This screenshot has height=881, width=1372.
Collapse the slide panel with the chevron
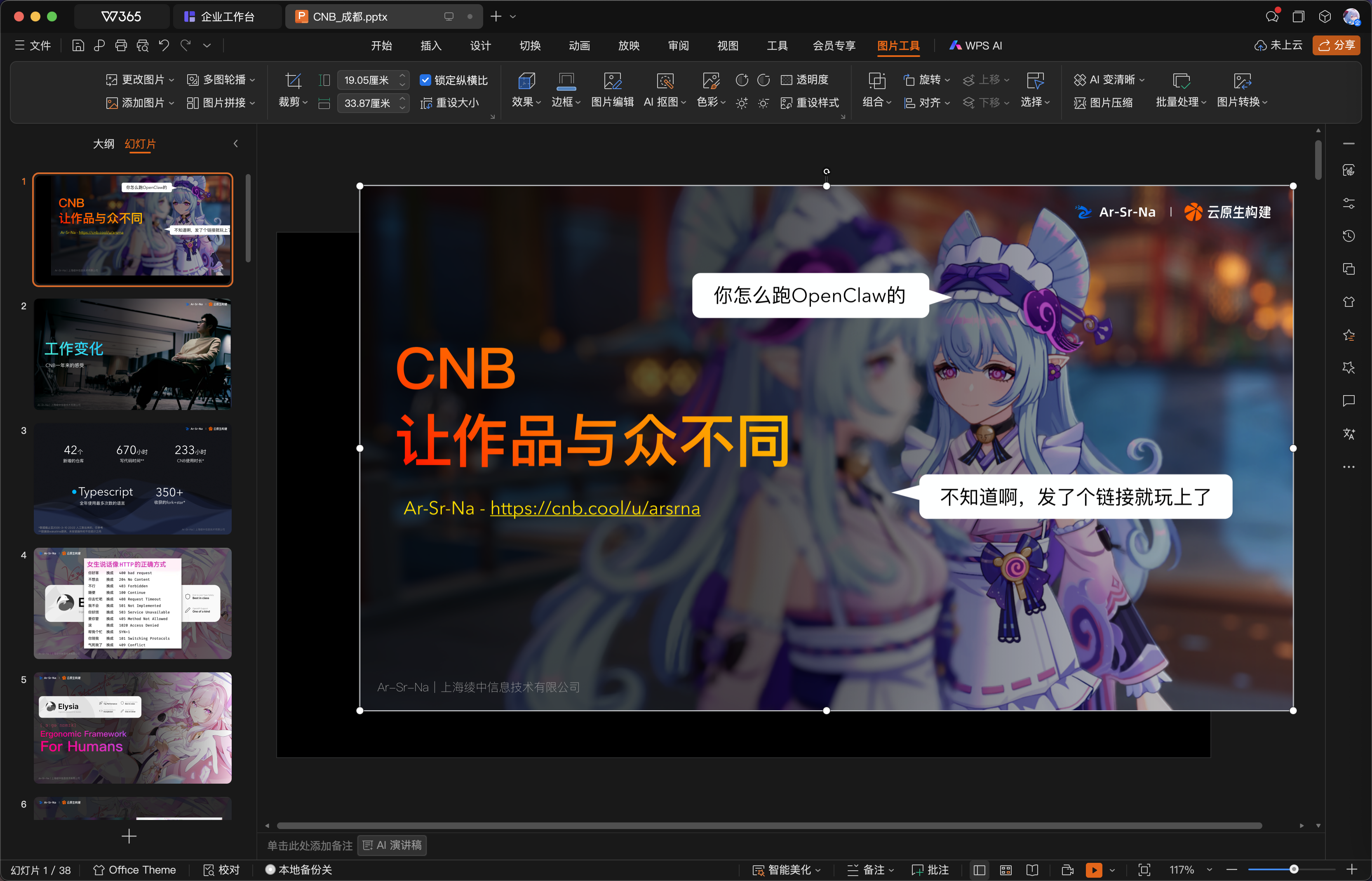pyautogui.click(x=235, y=144)
